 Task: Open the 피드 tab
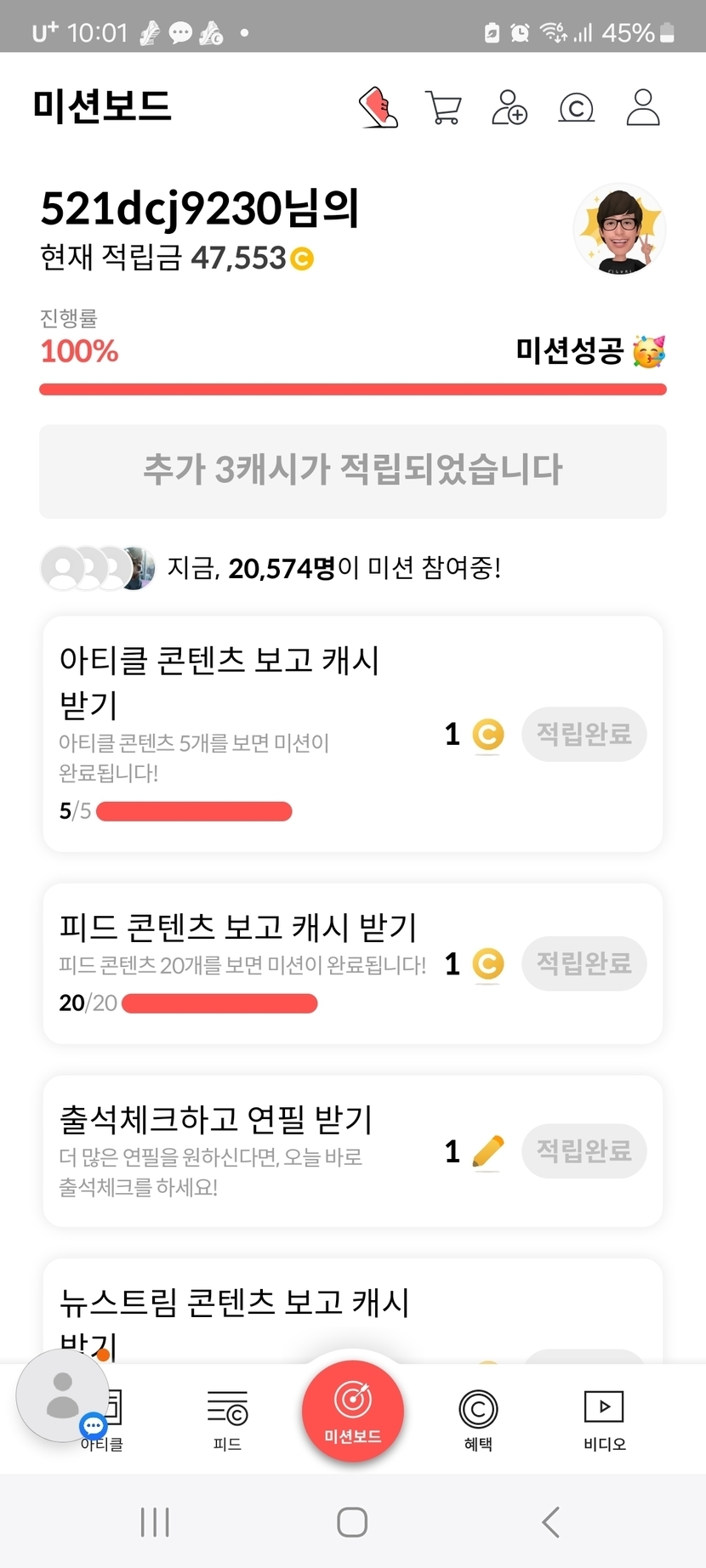(x=227, y=1419)
